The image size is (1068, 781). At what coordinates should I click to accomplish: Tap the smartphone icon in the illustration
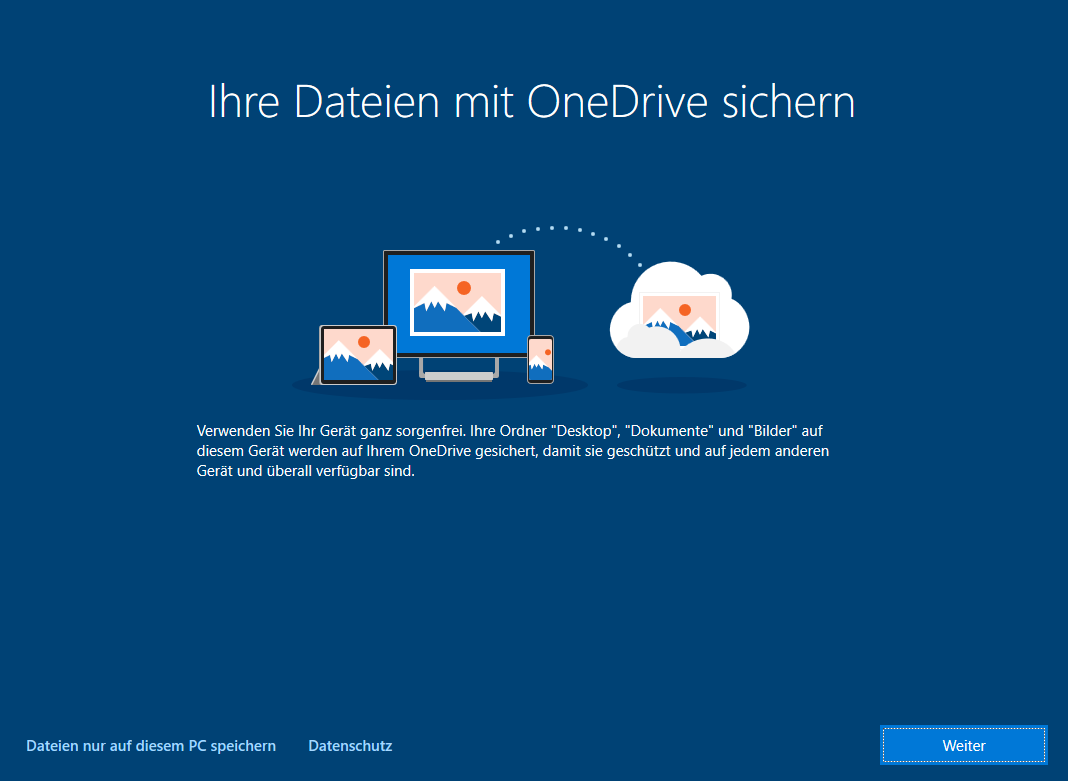(540, 360)
